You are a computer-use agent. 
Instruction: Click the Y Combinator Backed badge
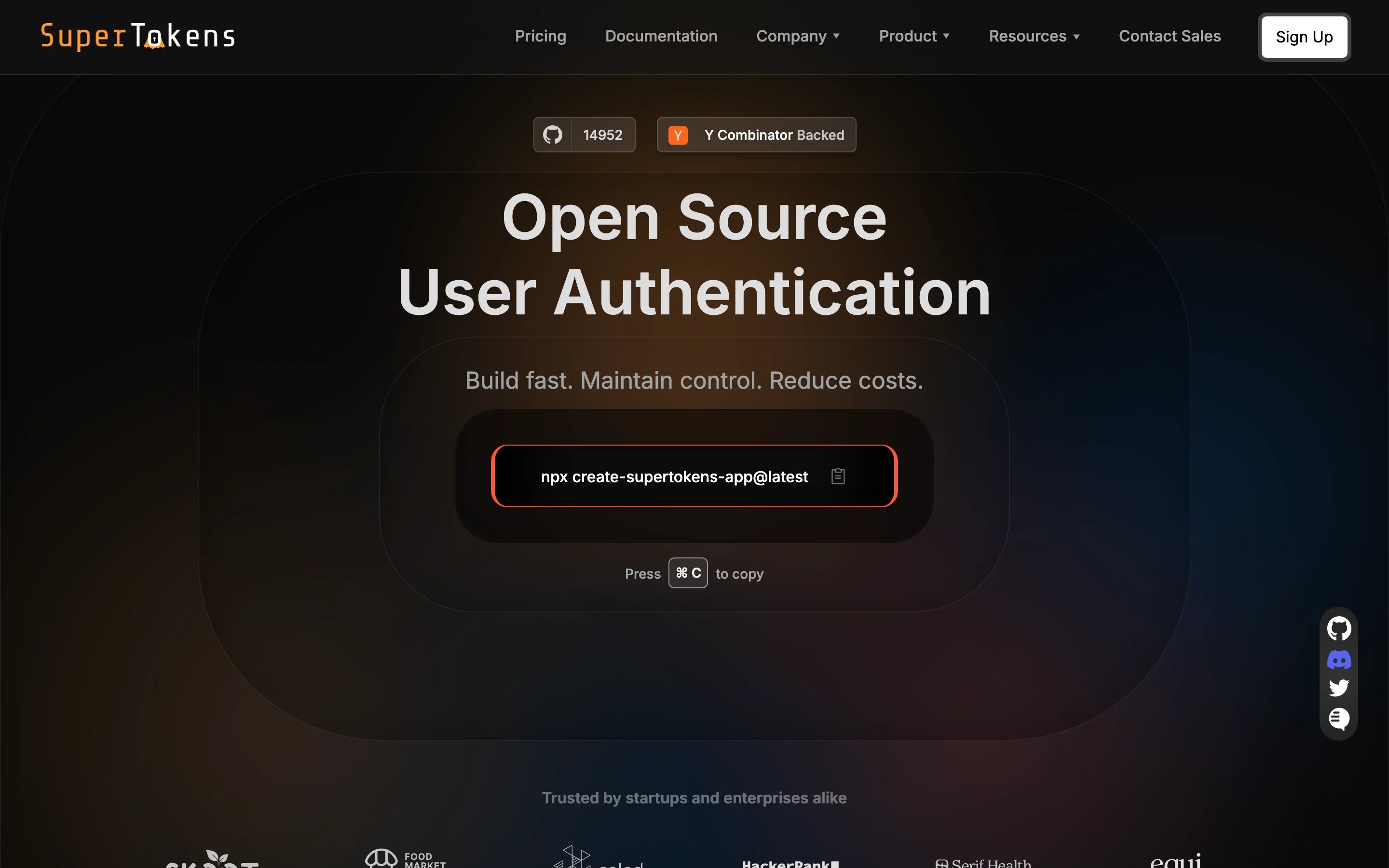(x=774, y=135)
